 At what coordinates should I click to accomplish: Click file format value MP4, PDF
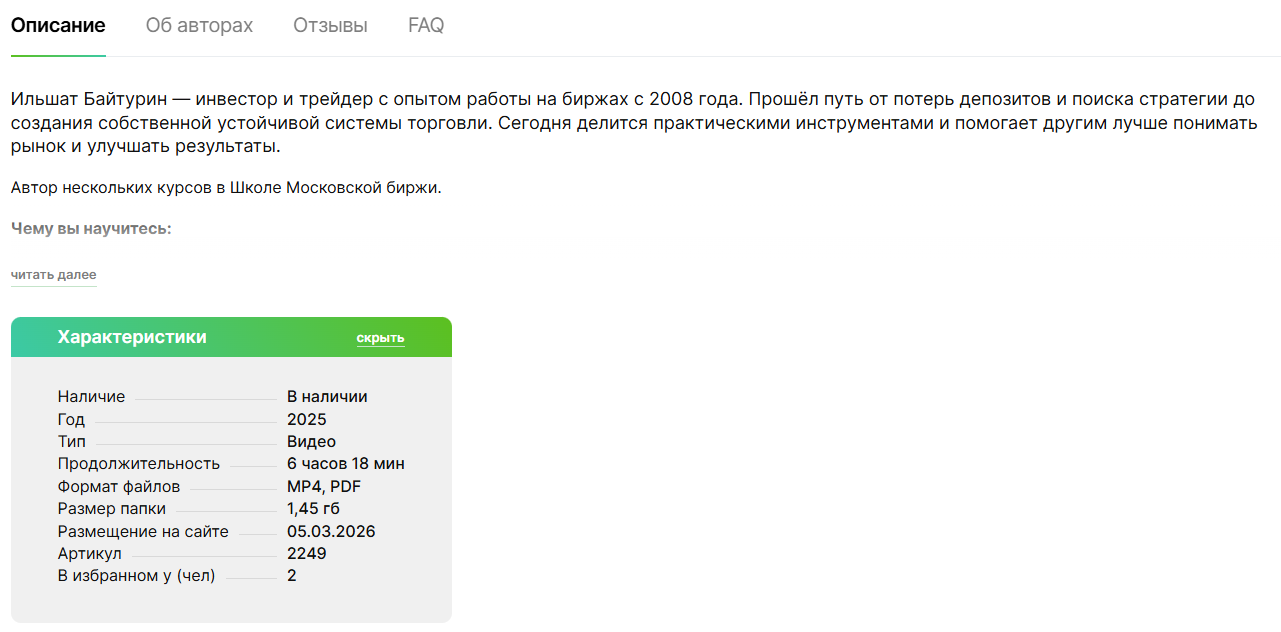click(x=323, y=487)
